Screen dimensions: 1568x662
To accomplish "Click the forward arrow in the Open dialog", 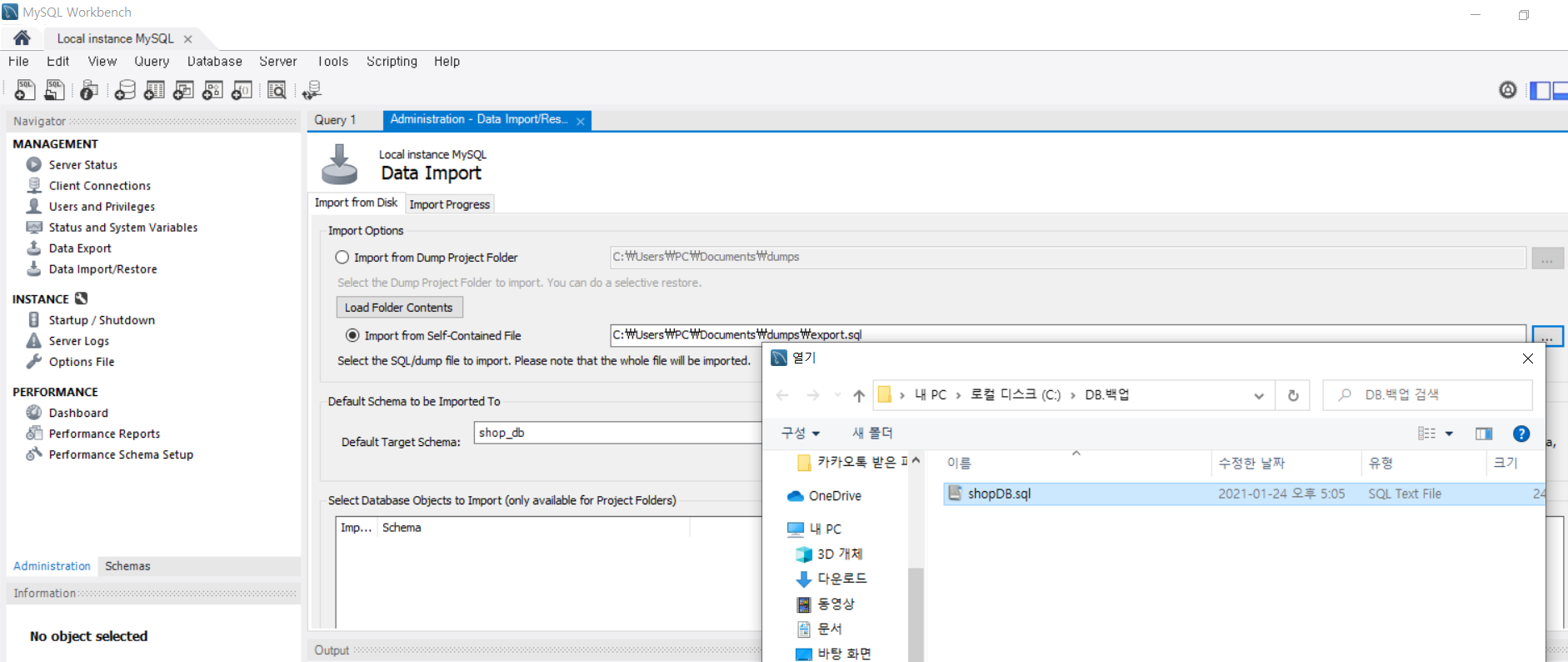I will point(813,395).
